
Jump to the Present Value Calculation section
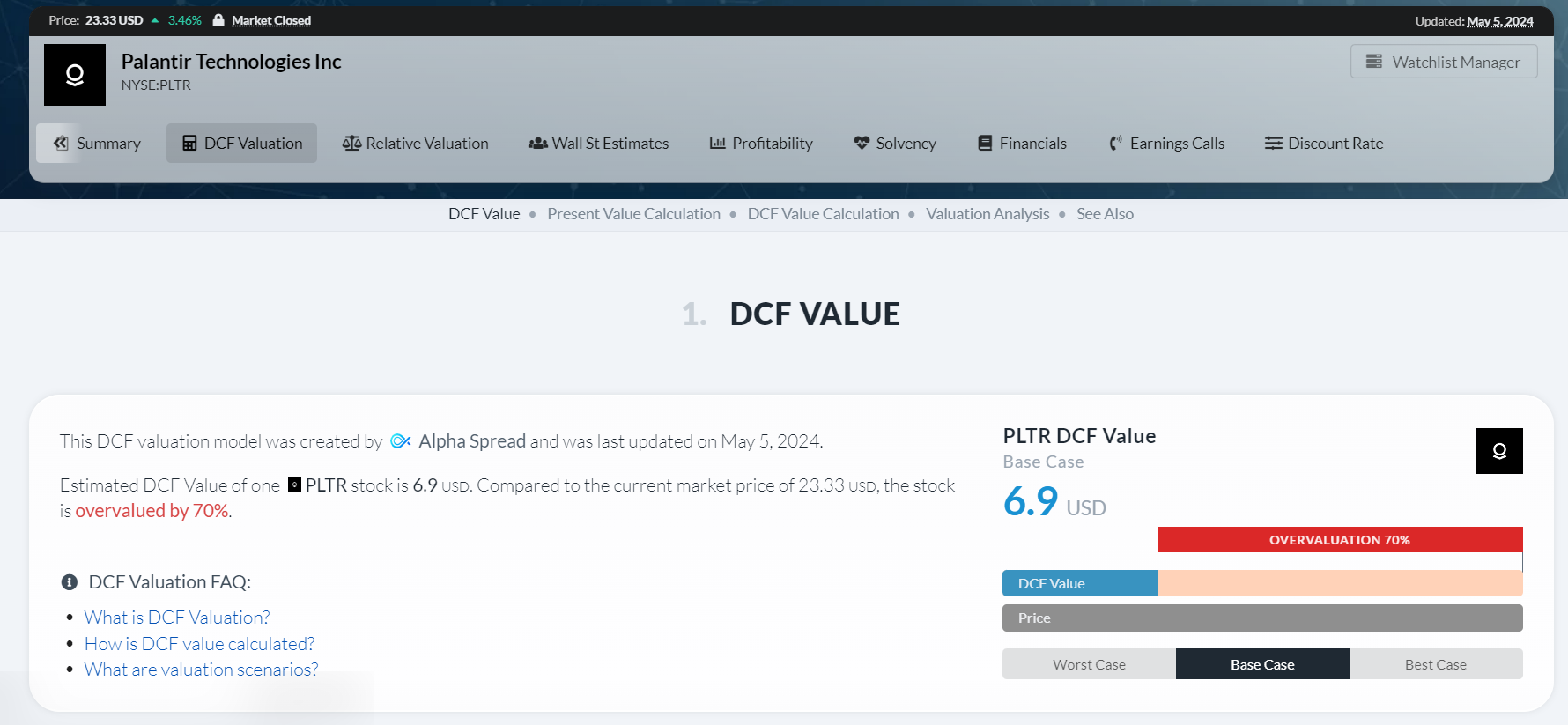(x=633, y=214)
